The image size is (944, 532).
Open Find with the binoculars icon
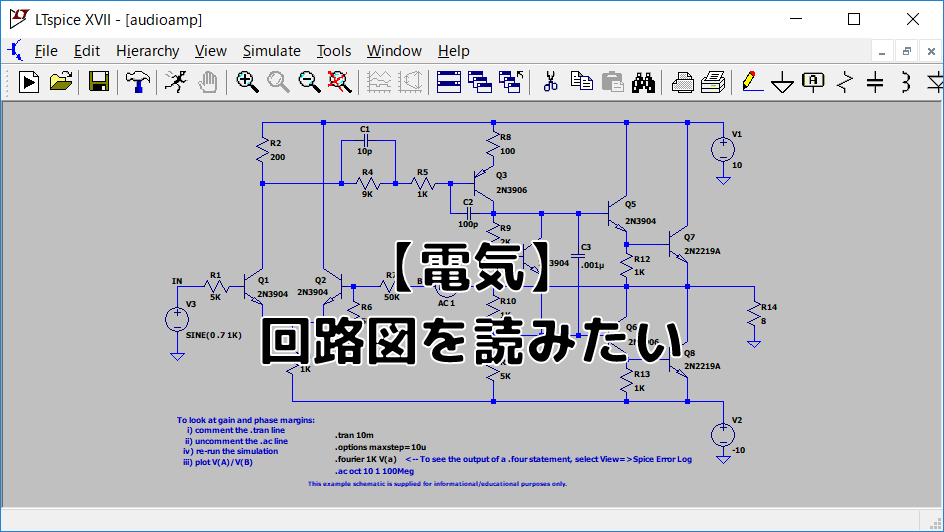click(643, 82)
